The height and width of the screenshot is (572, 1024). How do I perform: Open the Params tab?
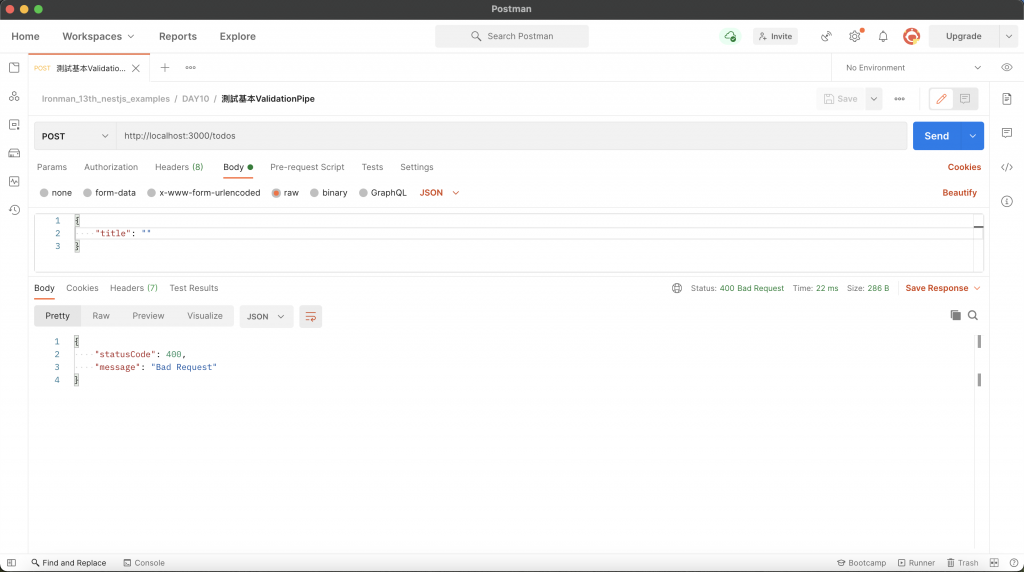[52, 167]
